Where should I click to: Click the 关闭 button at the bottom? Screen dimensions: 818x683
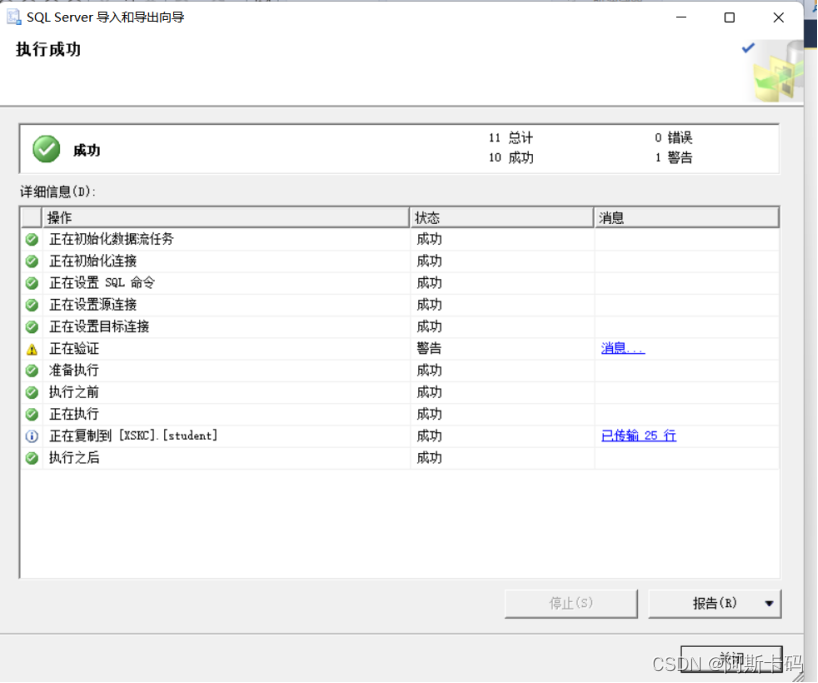(731, 659)
